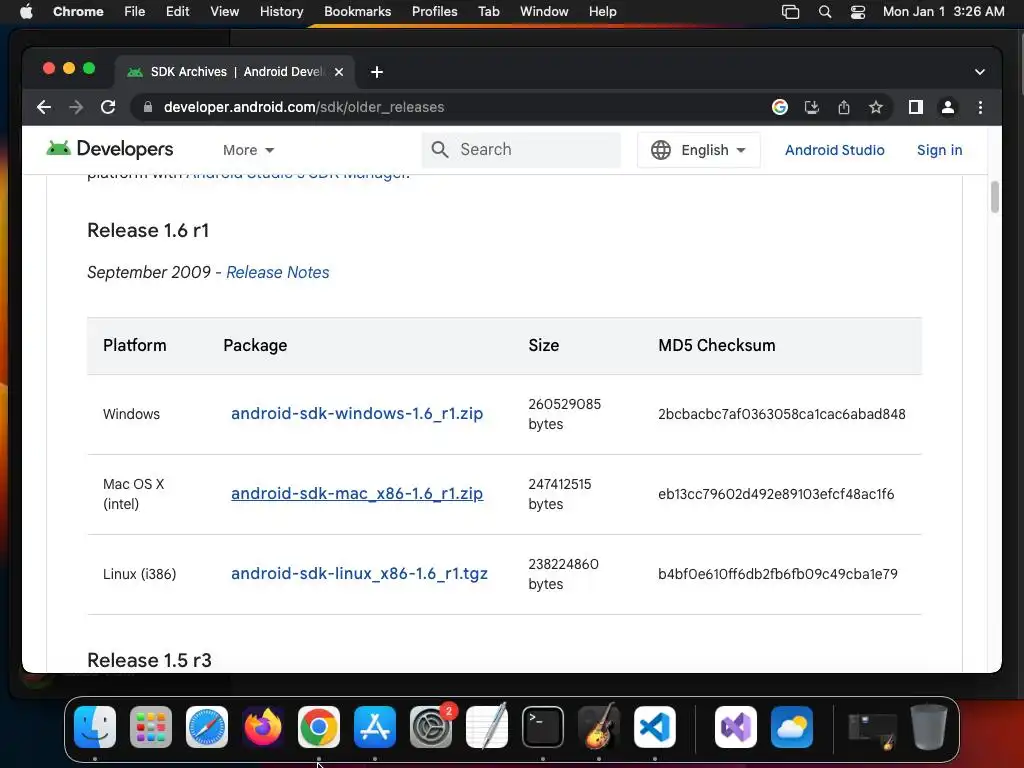
Task: Click the Sign in link
Action: click(x=939, y=150)
